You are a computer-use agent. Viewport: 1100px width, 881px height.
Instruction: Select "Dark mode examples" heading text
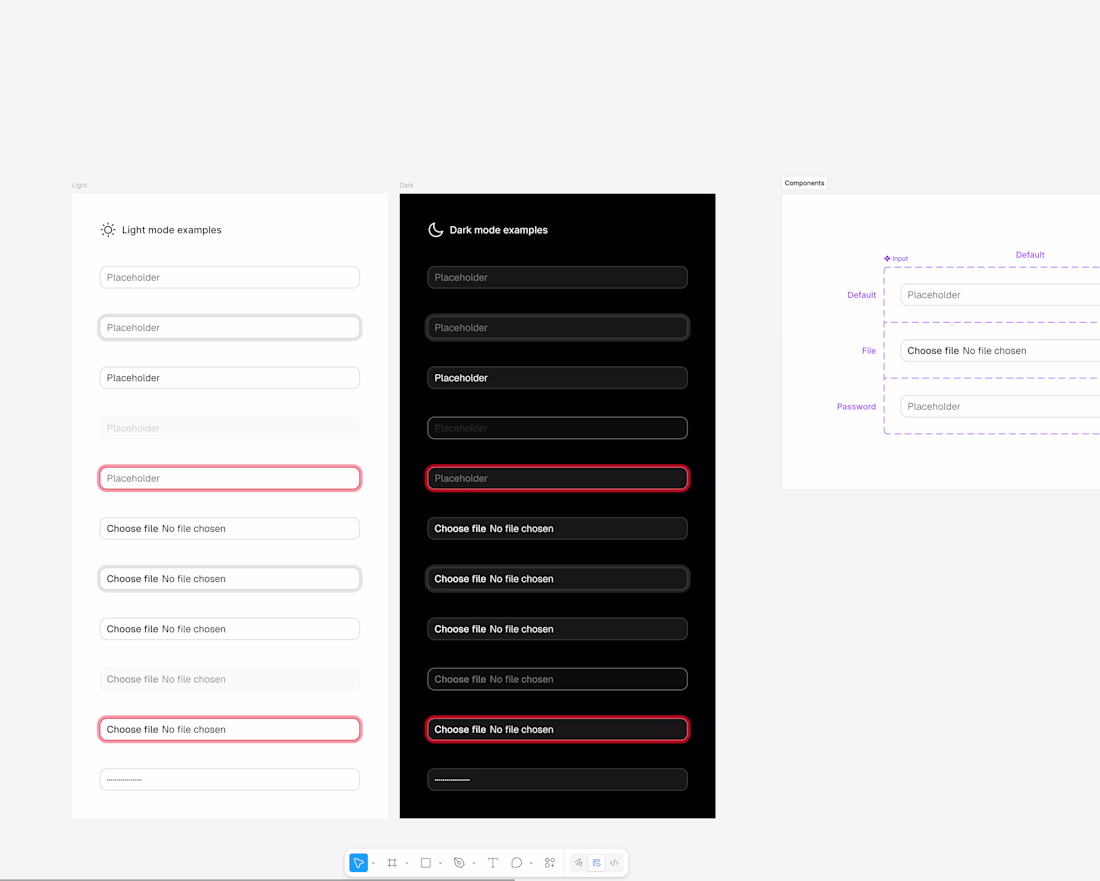click(499, 230)
